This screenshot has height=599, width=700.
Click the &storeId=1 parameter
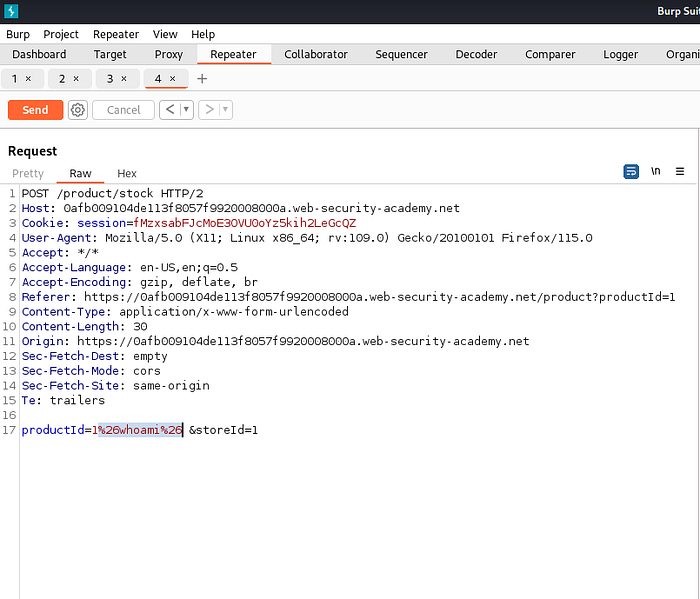point(223,430)
